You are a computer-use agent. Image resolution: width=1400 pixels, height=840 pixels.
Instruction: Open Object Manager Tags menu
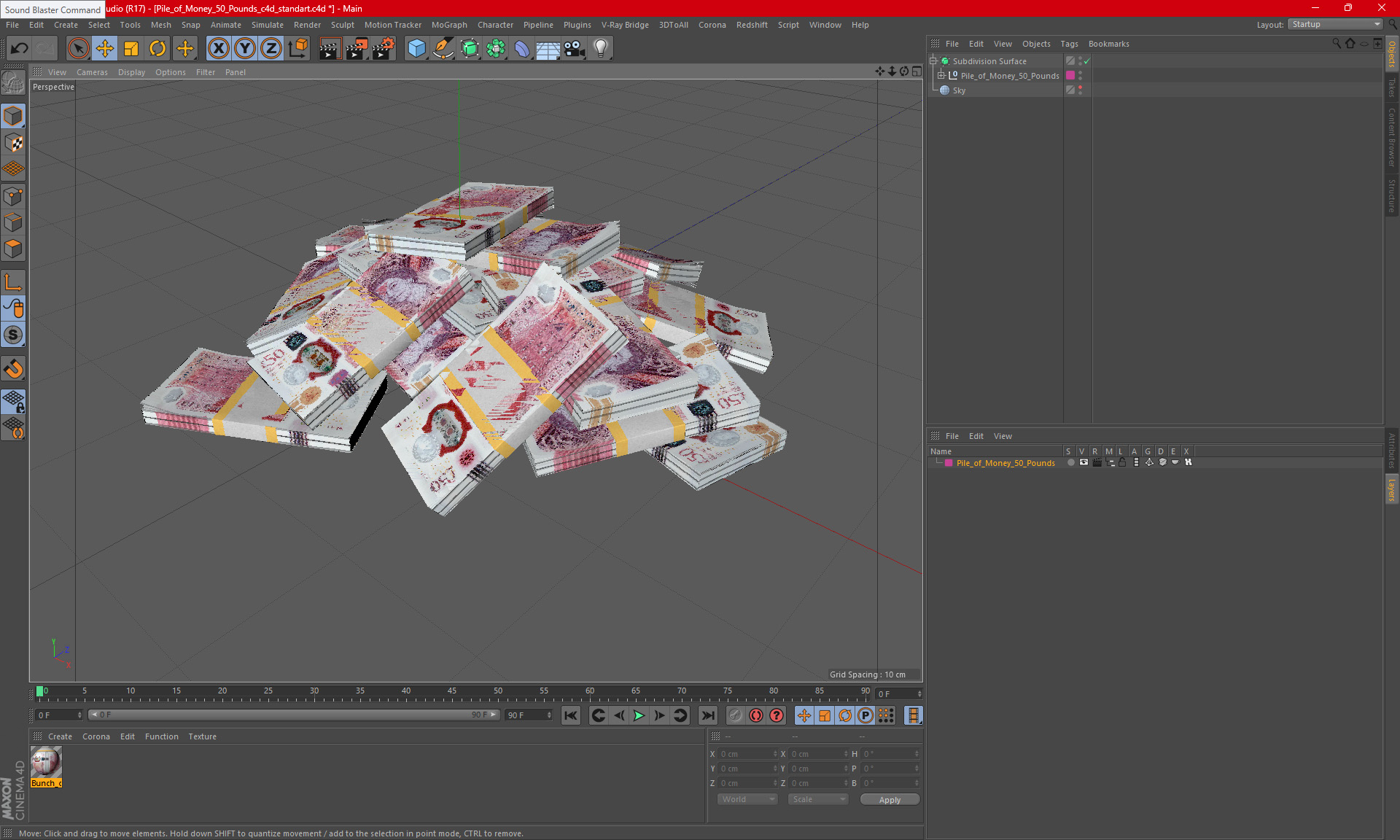1069,44
